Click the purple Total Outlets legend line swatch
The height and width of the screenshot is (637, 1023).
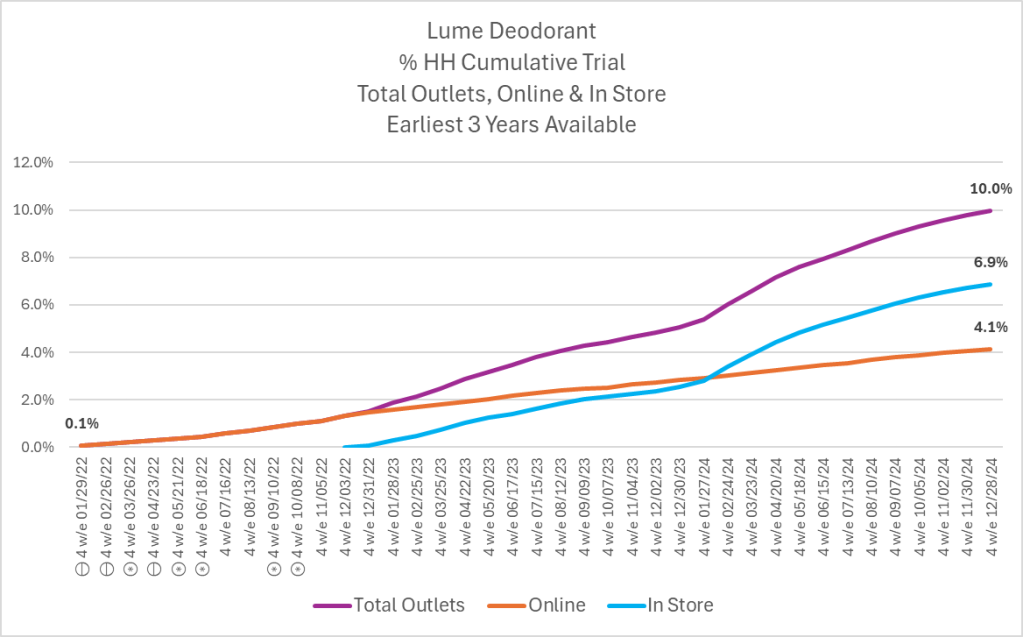332,606
